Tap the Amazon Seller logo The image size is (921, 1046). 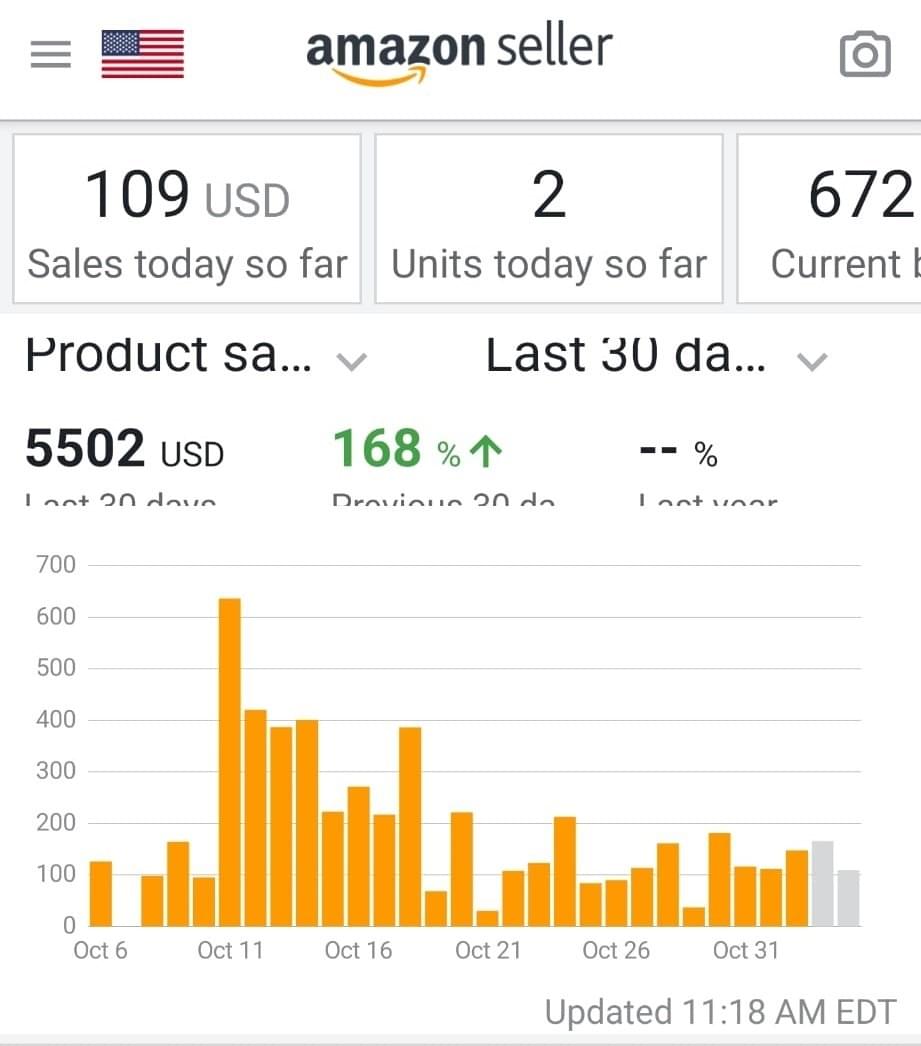[459, 54]
